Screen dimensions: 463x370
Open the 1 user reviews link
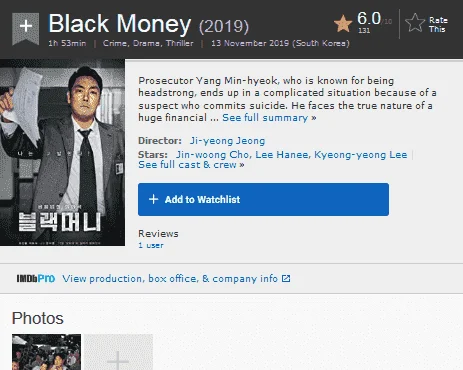pyautogui.click(x=151, y=245)
